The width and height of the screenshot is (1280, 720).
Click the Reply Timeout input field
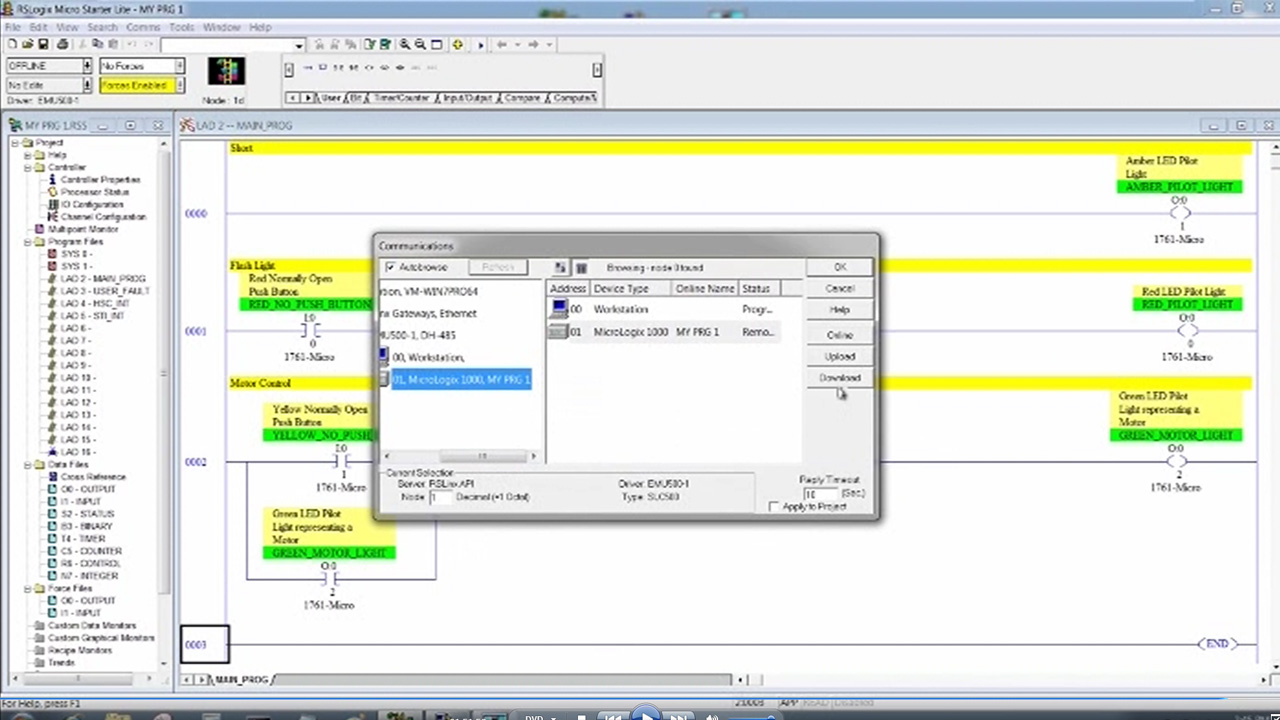tap(821, 494)
